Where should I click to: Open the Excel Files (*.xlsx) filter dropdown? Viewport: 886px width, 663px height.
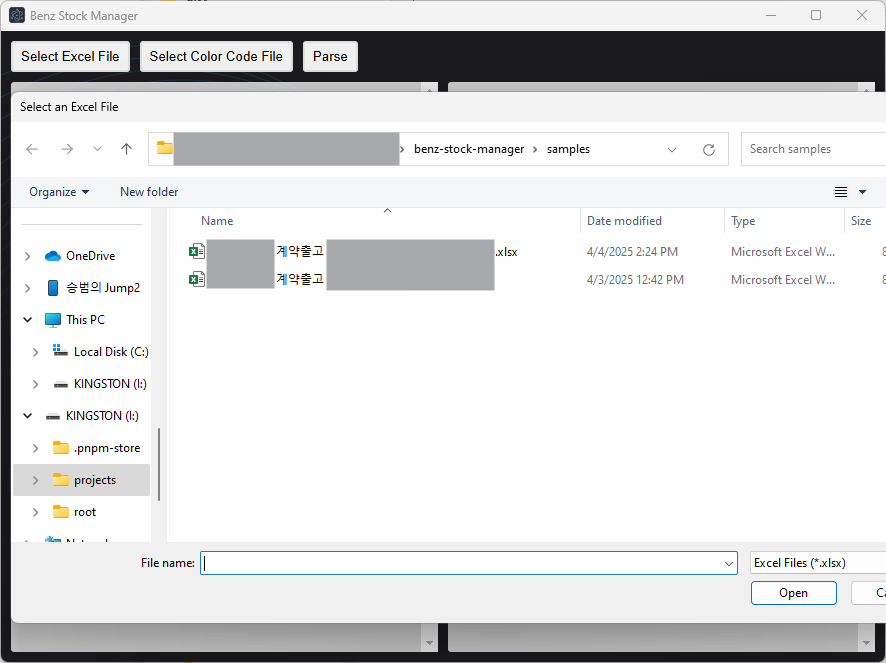point(816,563)
